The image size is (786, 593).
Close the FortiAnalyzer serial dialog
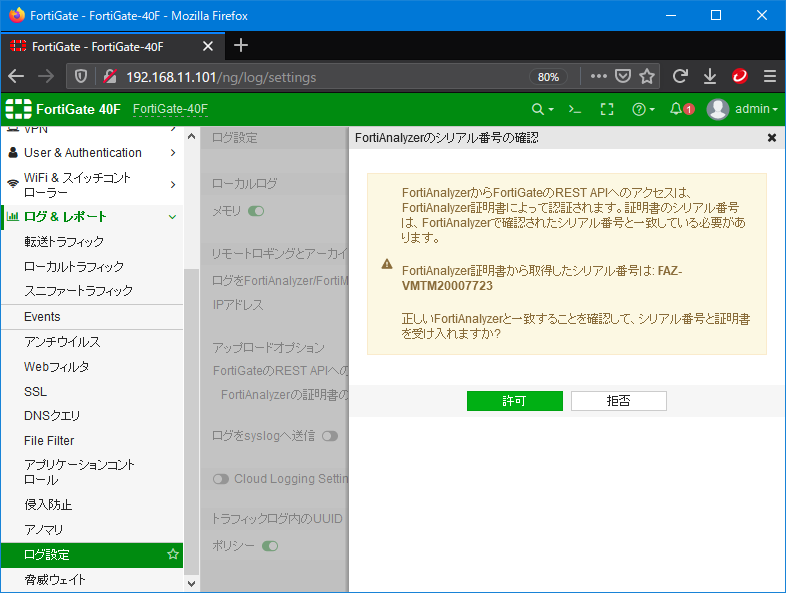click(772, 138)
